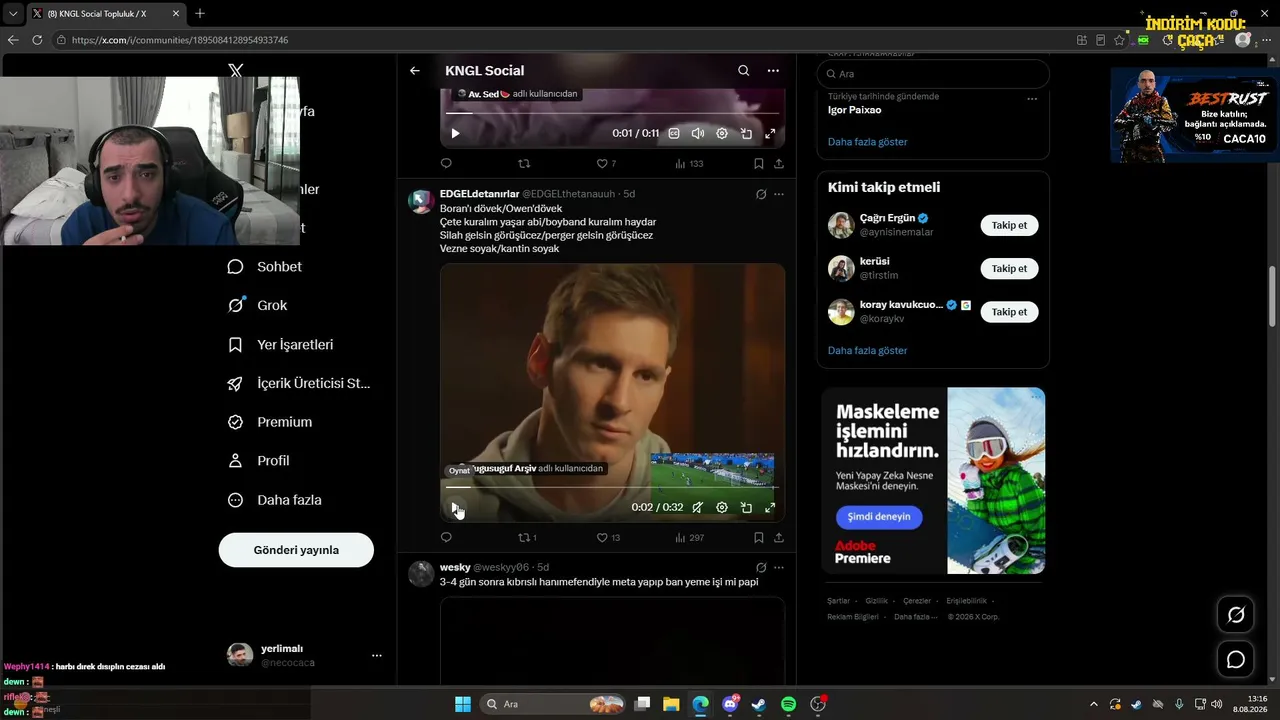
Task: Ask Grok about EDGELdetanırlar's post
Action: click(x=761, y=194)
